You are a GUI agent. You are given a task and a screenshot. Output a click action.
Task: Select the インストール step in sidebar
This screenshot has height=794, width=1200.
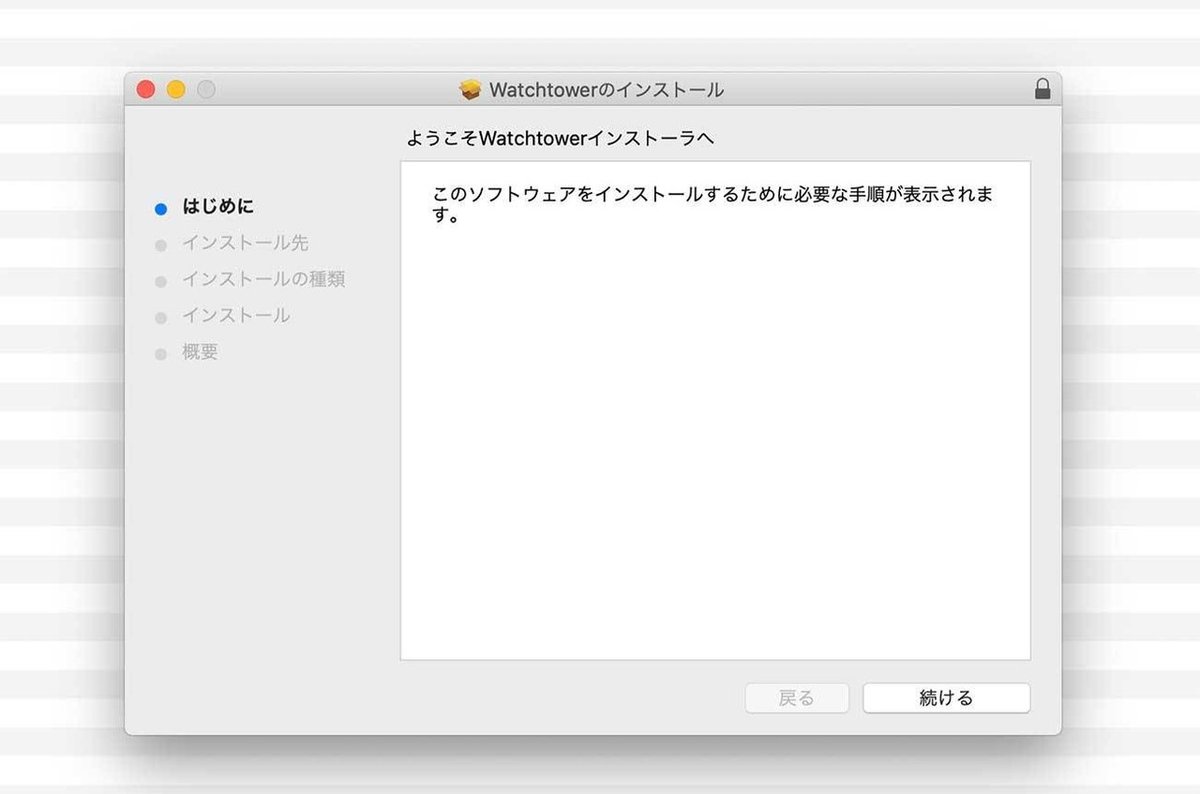(236, 315)
